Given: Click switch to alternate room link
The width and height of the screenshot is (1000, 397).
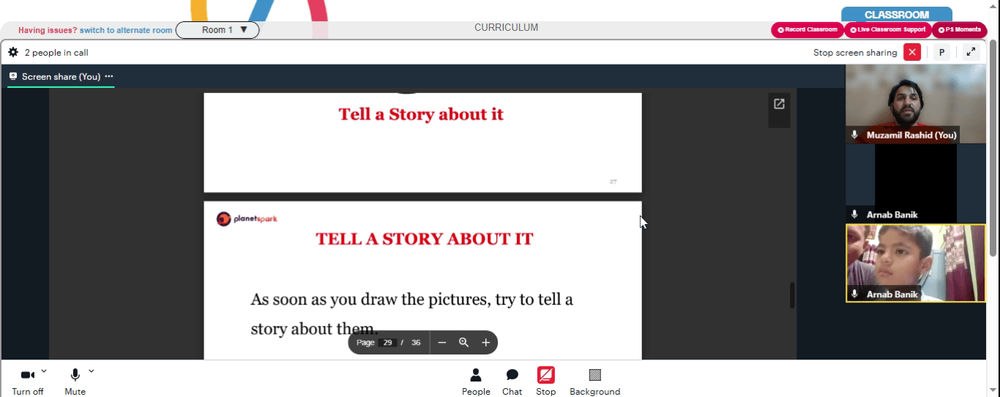Looking at the screenshot, I should click(126, 30).
